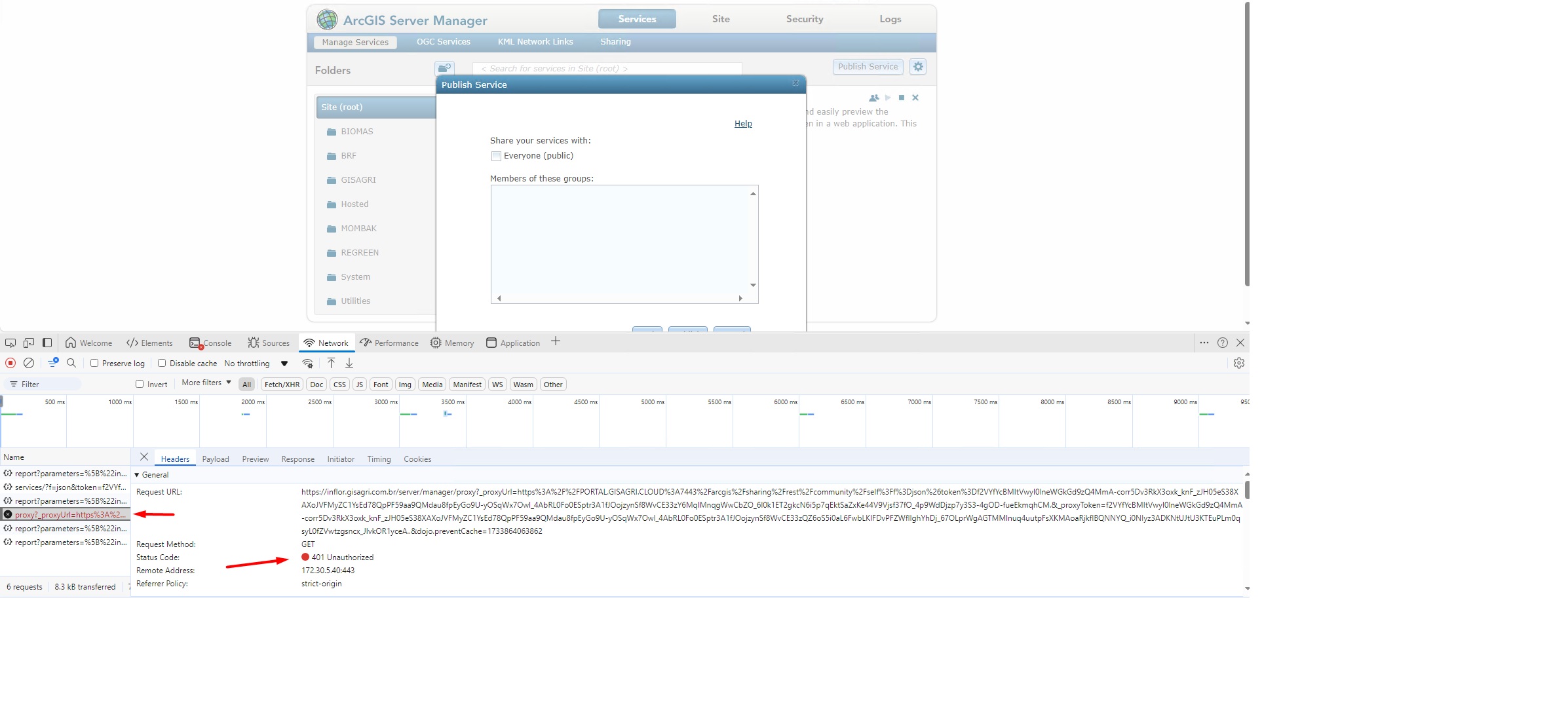Open Network settings gear in DevTools
1568x716 pixels.
(x=1239, y=363)
